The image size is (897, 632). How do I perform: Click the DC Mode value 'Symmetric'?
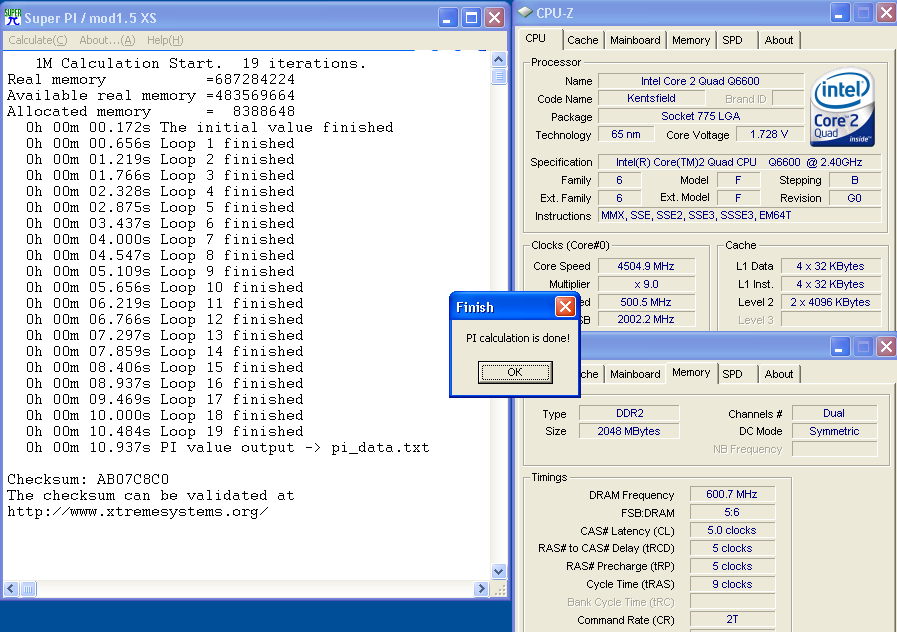coord(834,431)
